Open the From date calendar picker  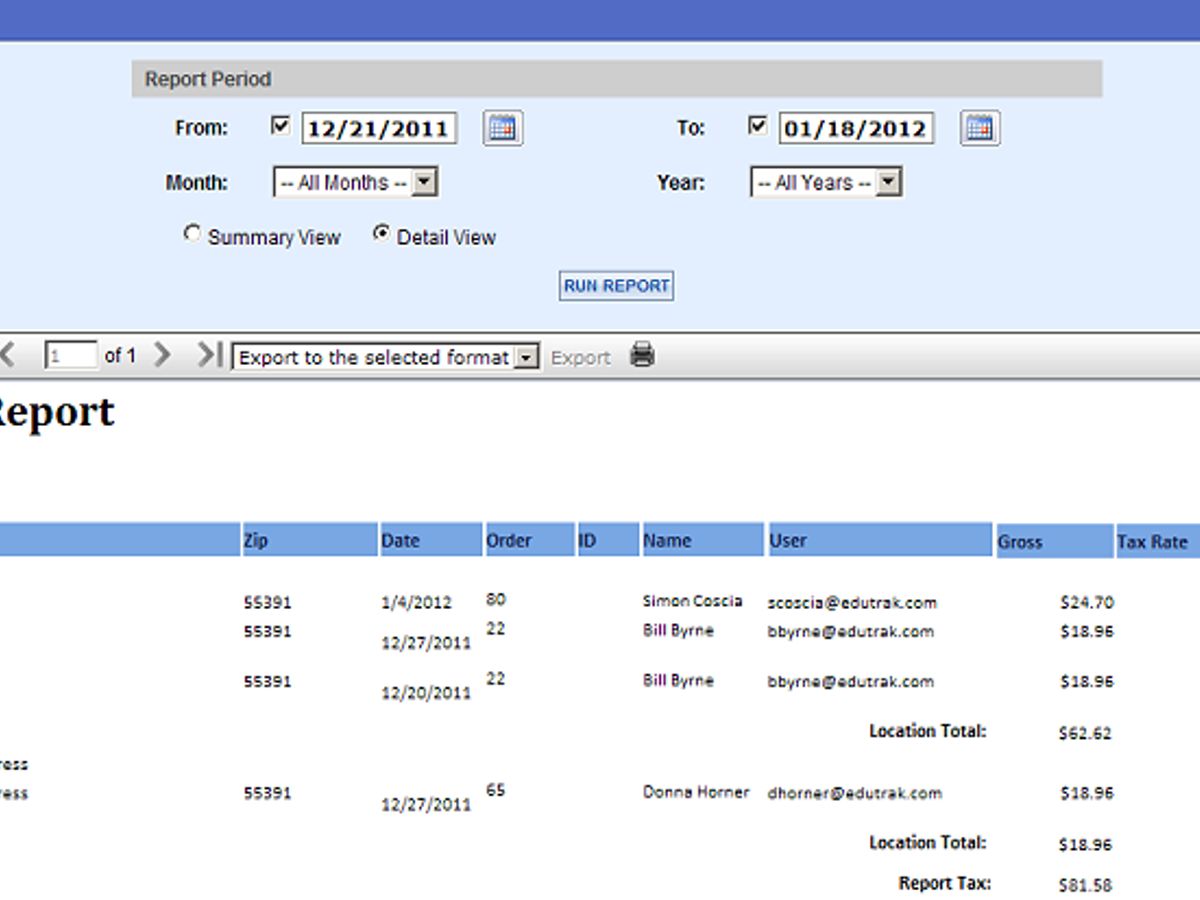tap(502, 127)
